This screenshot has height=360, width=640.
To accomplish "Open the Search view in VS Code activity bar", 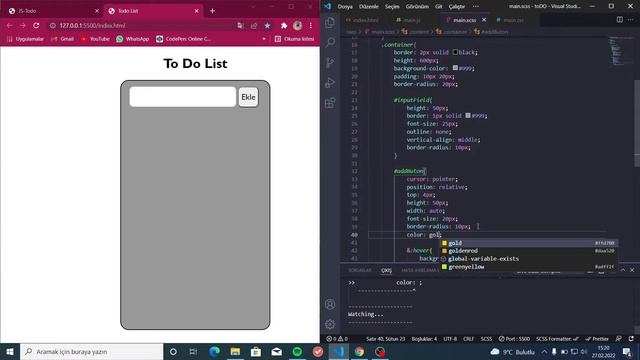I will (330, 42).
